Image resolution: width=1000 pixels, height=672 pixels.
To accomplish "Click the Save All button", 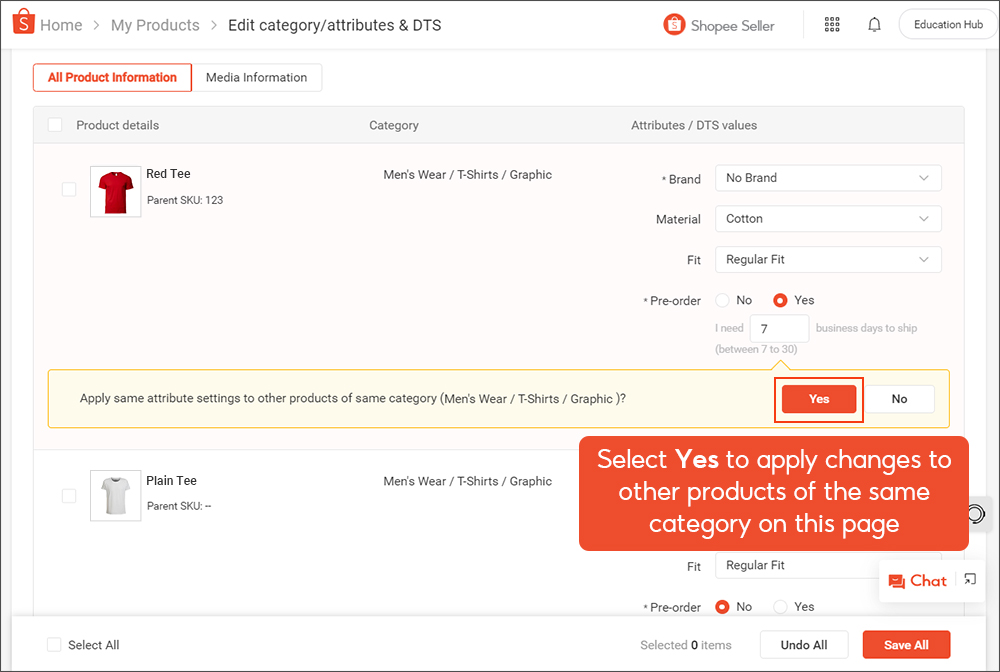I will point(906,645).
